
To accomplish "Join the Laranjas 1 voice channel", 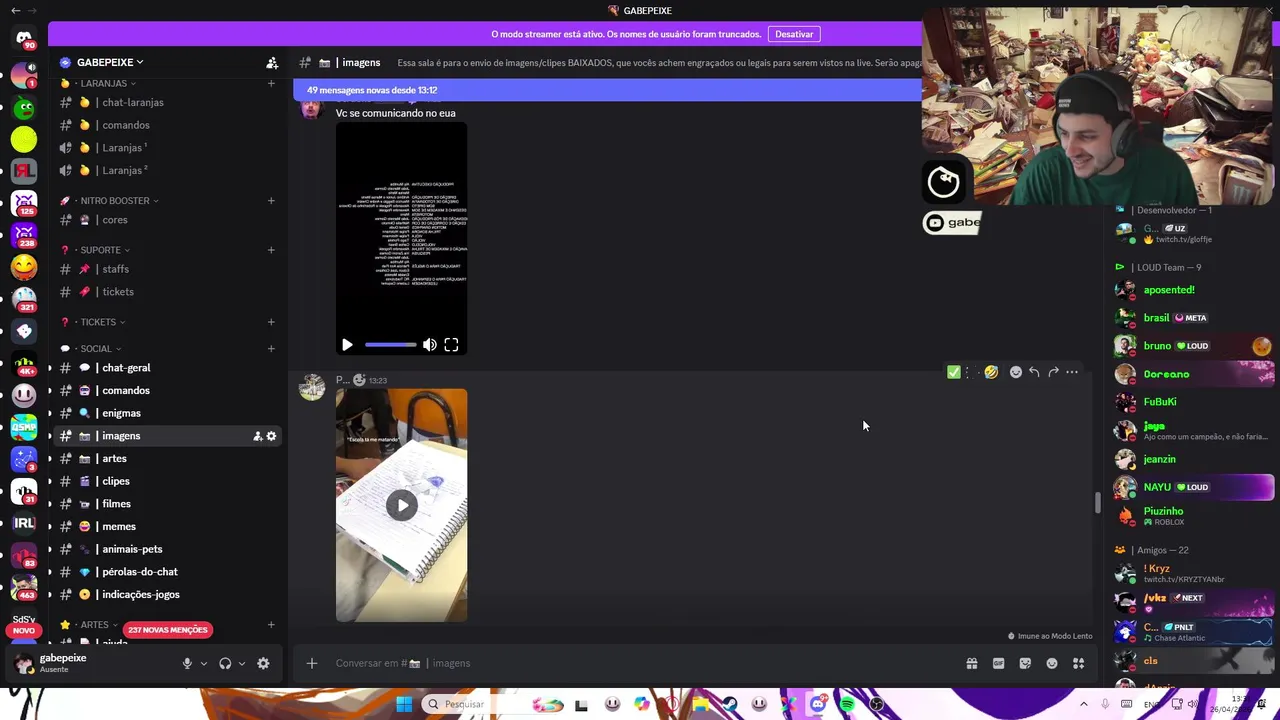I will pyautogui.click(x=168, y=148).
